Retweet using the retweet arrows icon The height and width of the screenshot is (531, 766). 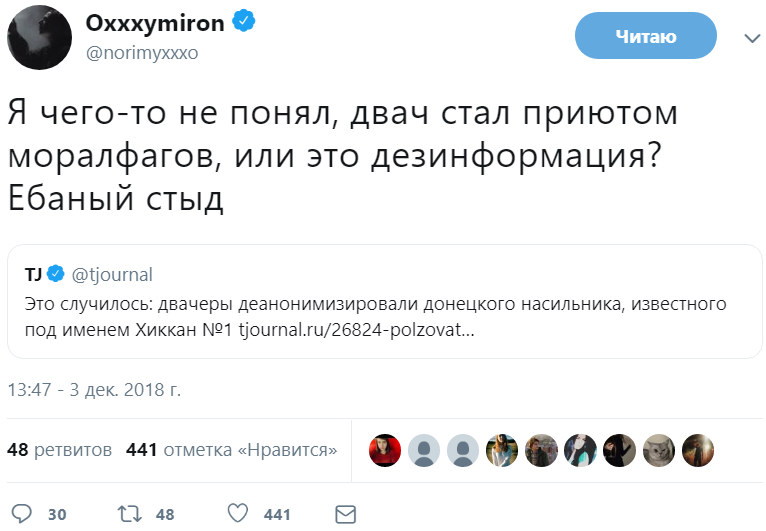129,514
